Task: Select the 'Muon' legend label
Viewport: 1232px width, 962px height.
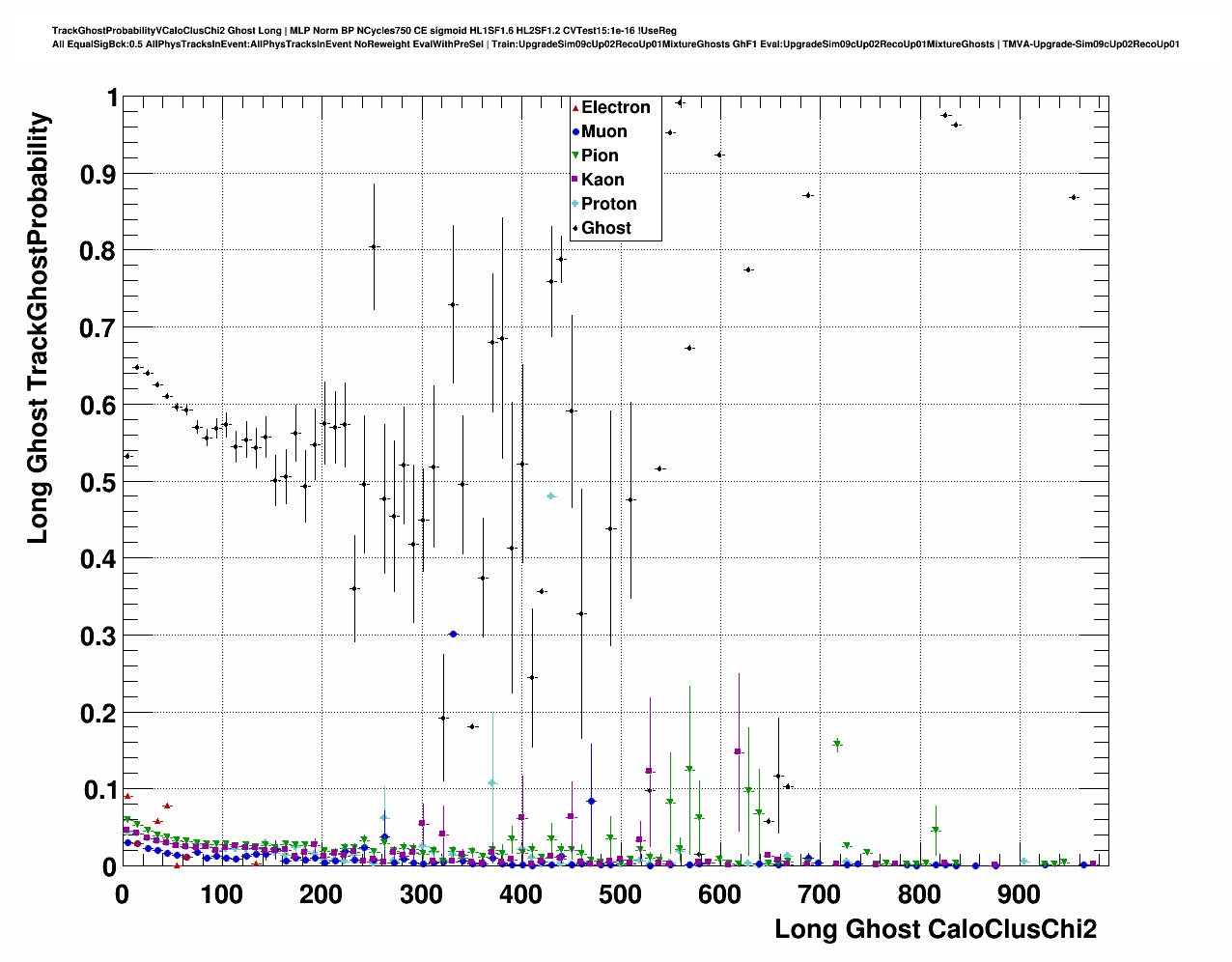Action: [604, 131]
